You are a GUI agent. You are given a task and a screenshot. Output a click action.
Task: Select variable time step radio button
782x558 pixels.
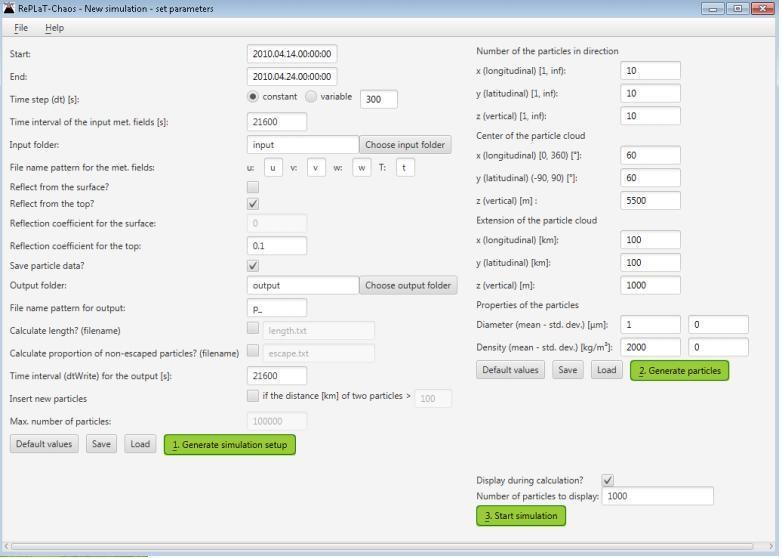coord(311,97)
